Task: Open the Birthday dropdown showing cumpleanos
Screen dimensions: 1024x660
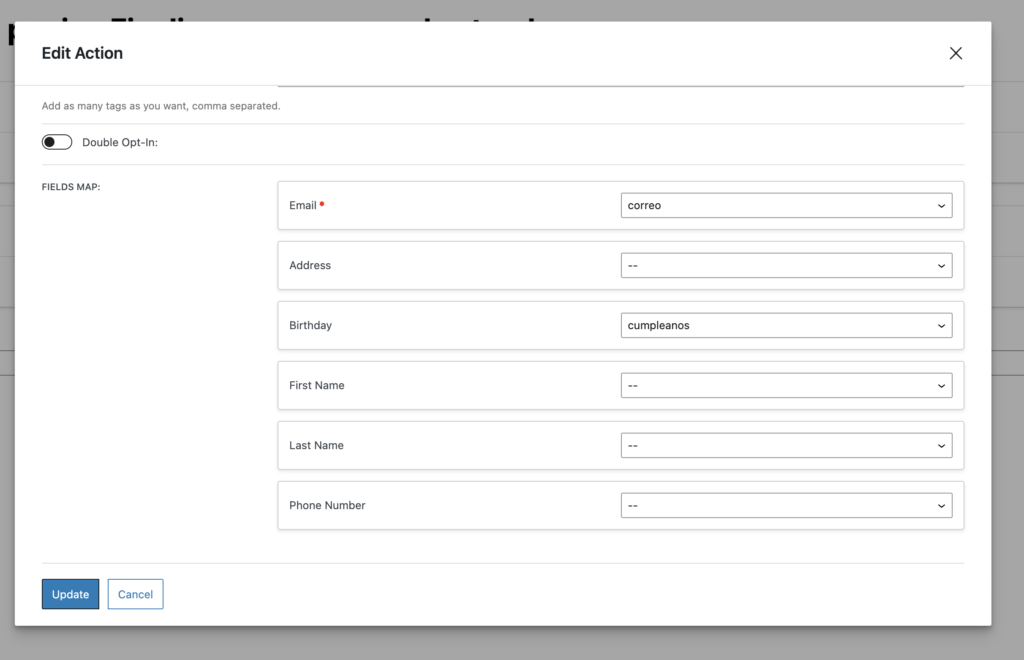Action: (786, 325)
